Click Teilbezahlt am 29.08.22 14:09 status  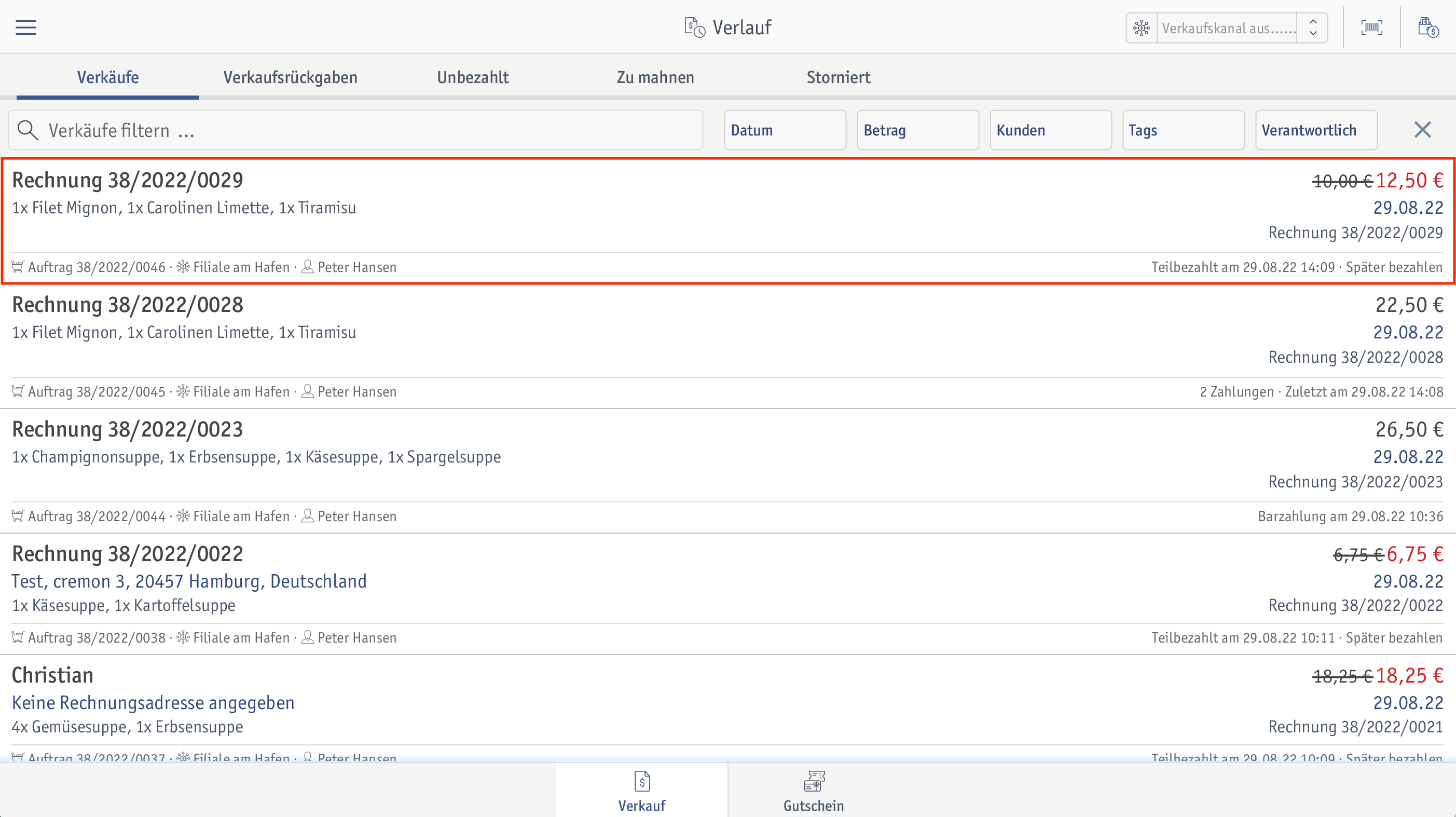coord(1243,267)
